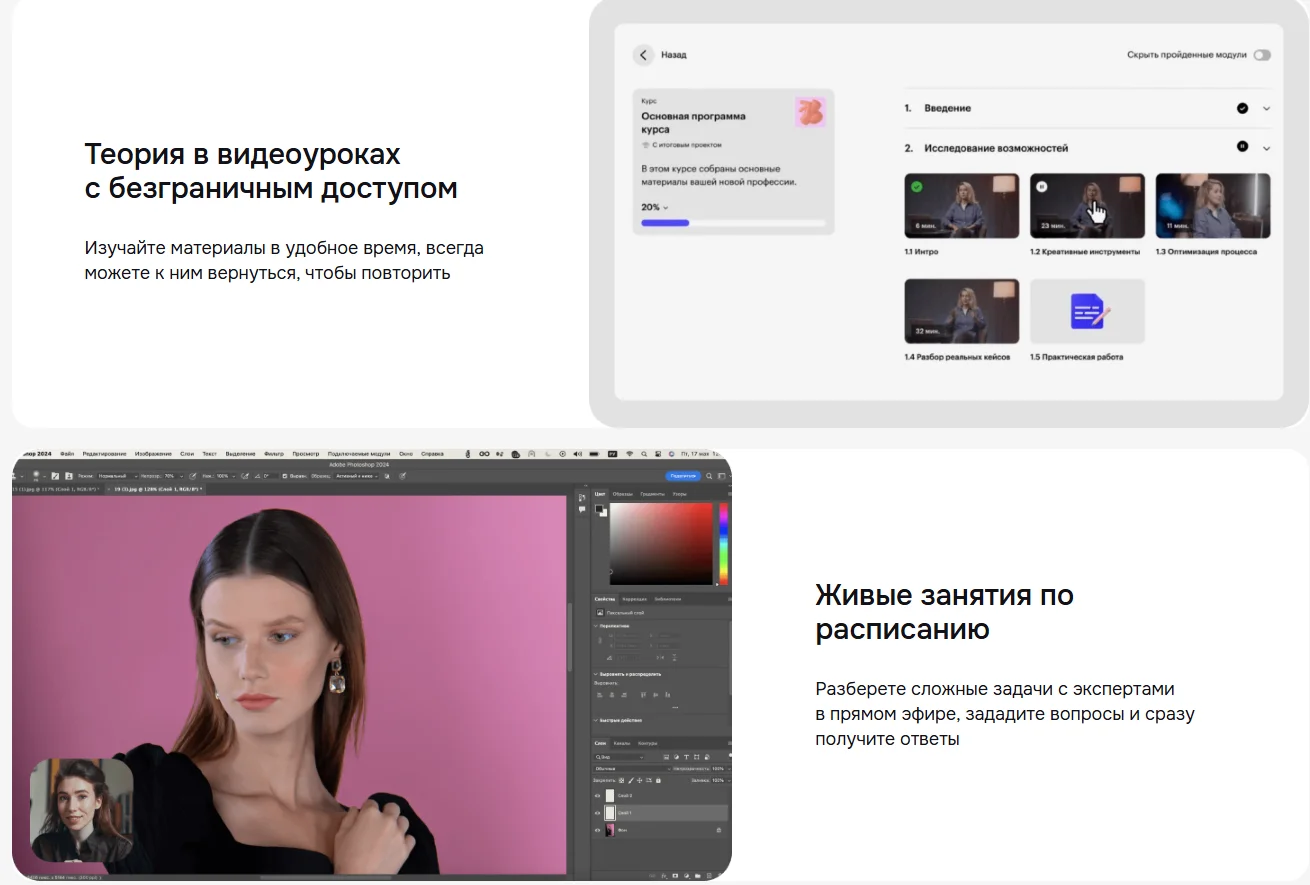Toggle visibility of layer 'Слой 1'
The width and height of the screenshot is (1310, 885).
tap(598, 813)
